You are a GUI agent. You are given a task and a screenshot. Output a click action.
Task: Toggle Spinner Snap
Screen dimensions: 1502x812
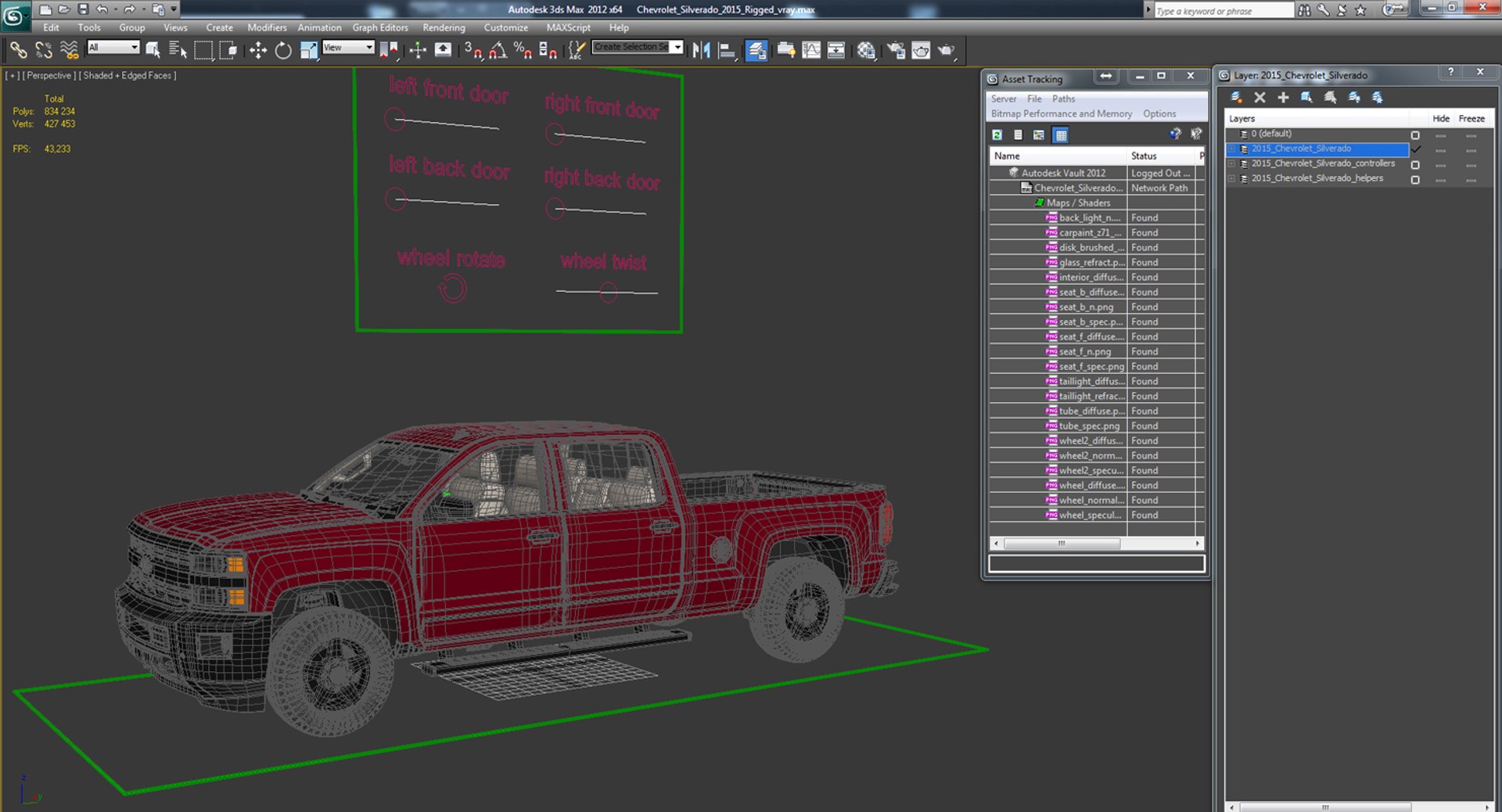(x=548, y=51)
